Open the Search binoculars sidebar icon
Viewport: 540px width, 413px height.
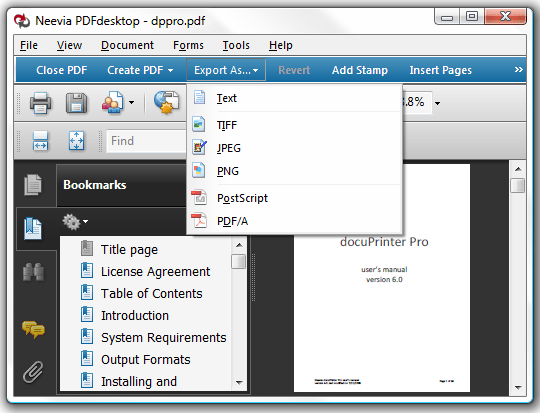tap(33, 272)
